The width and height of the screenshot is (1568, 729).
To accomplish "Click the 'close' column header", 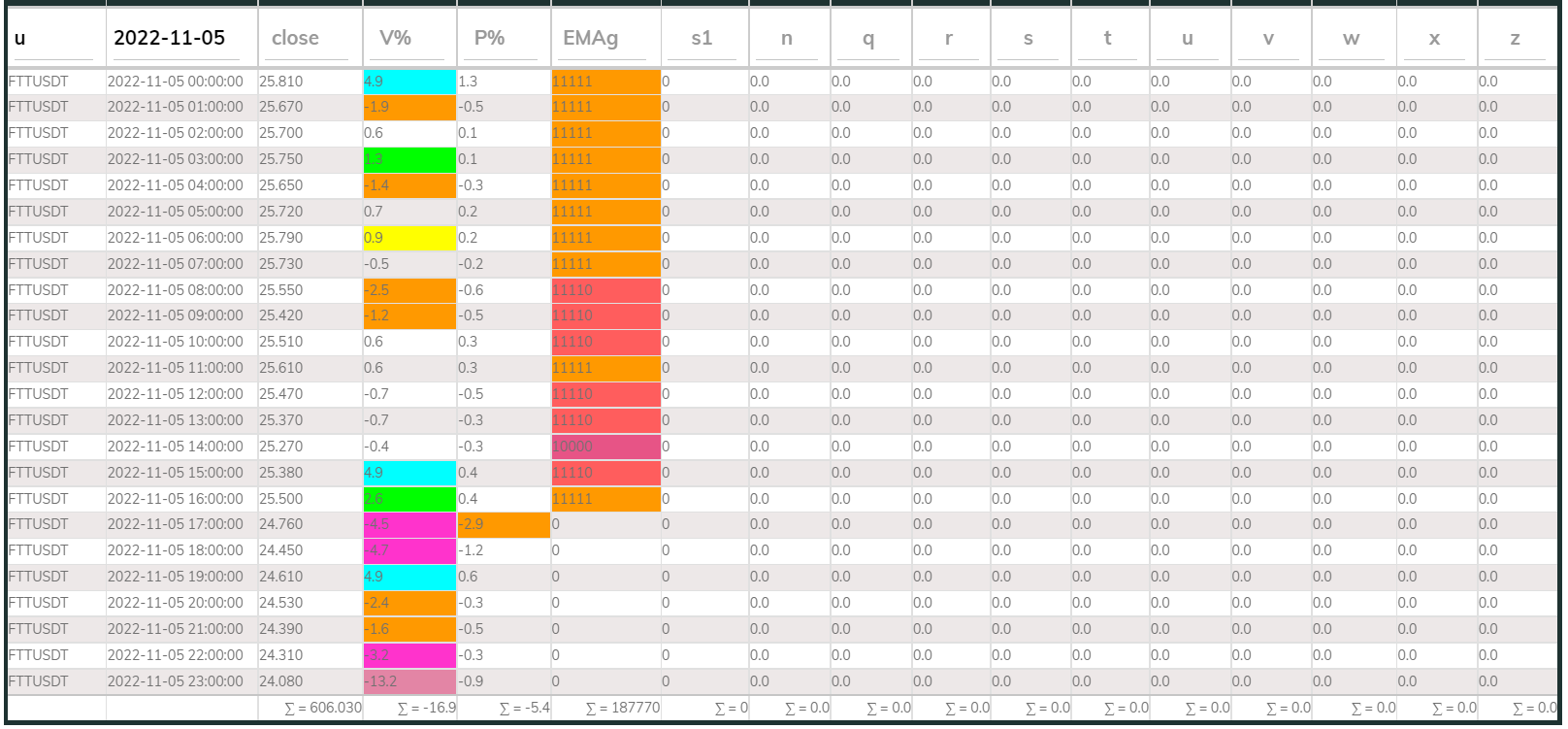I will tap(295, 38).
